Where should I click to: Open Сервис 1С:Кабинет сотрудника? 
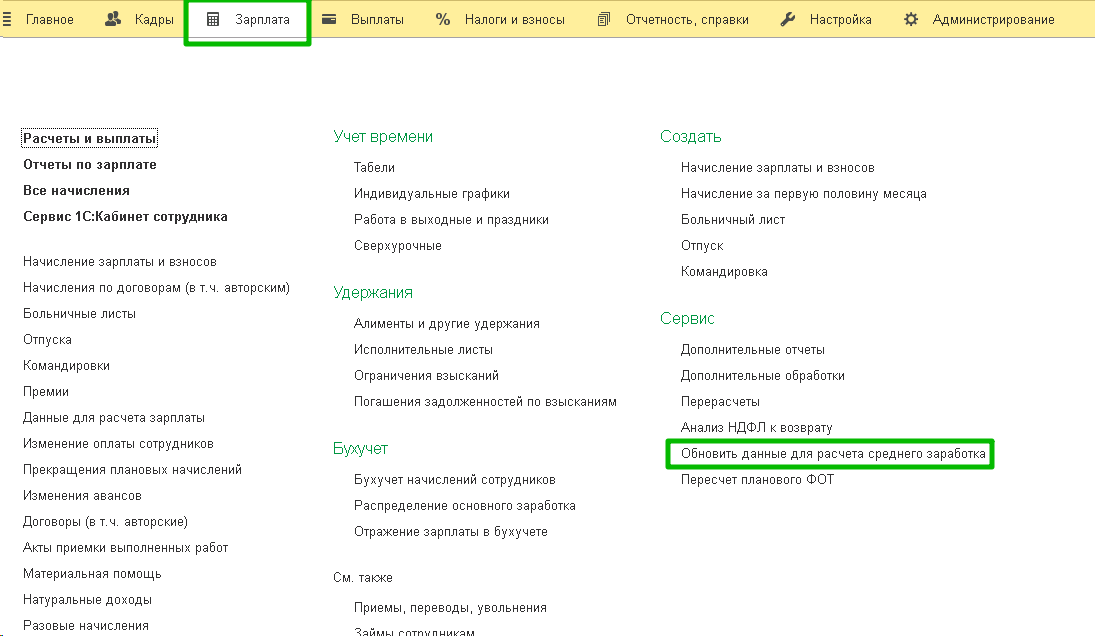pyautogui.click(x=125, y=217)
